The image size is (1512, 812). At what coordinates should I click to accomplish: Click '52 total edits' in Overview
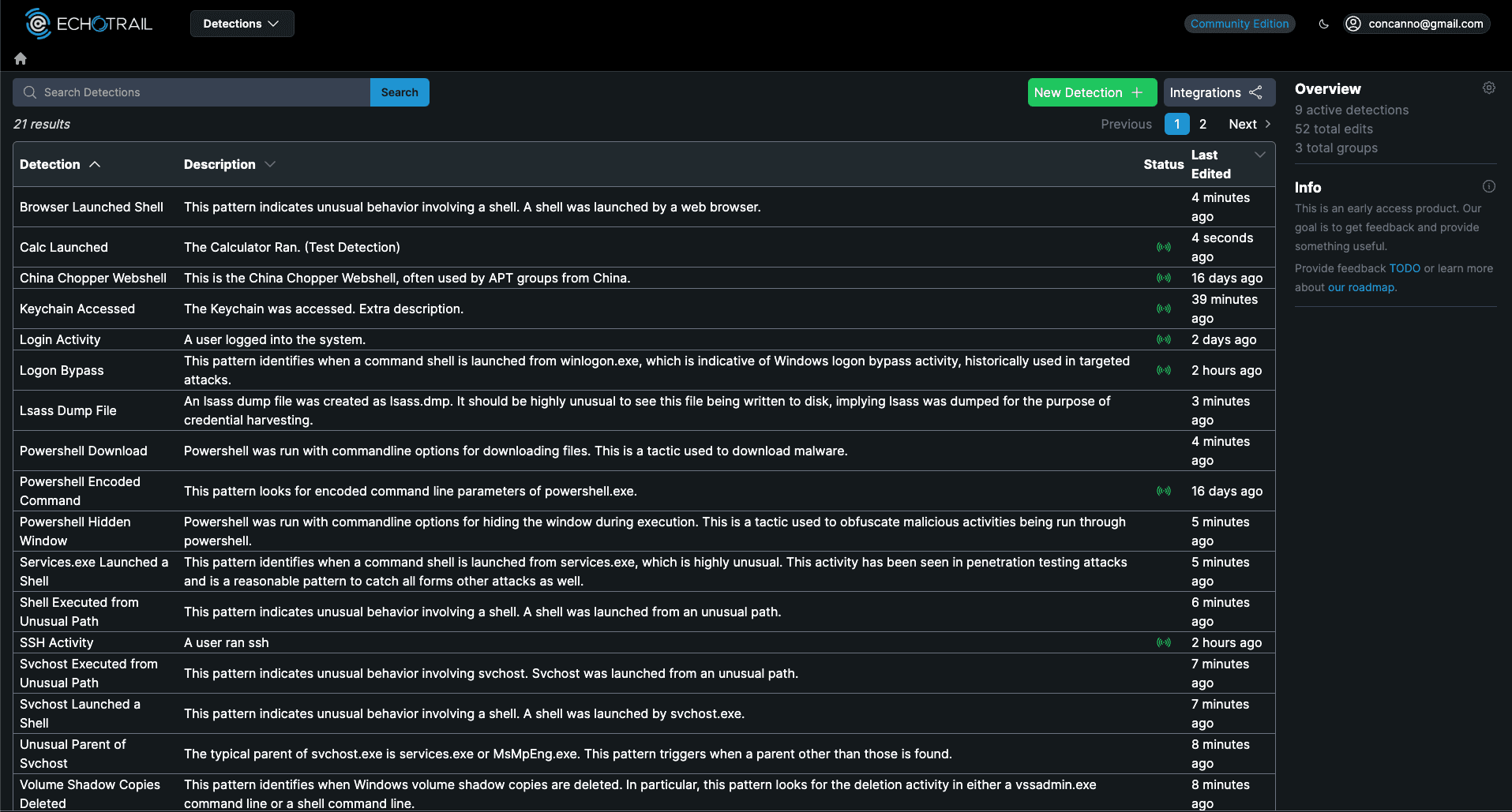1334,129
